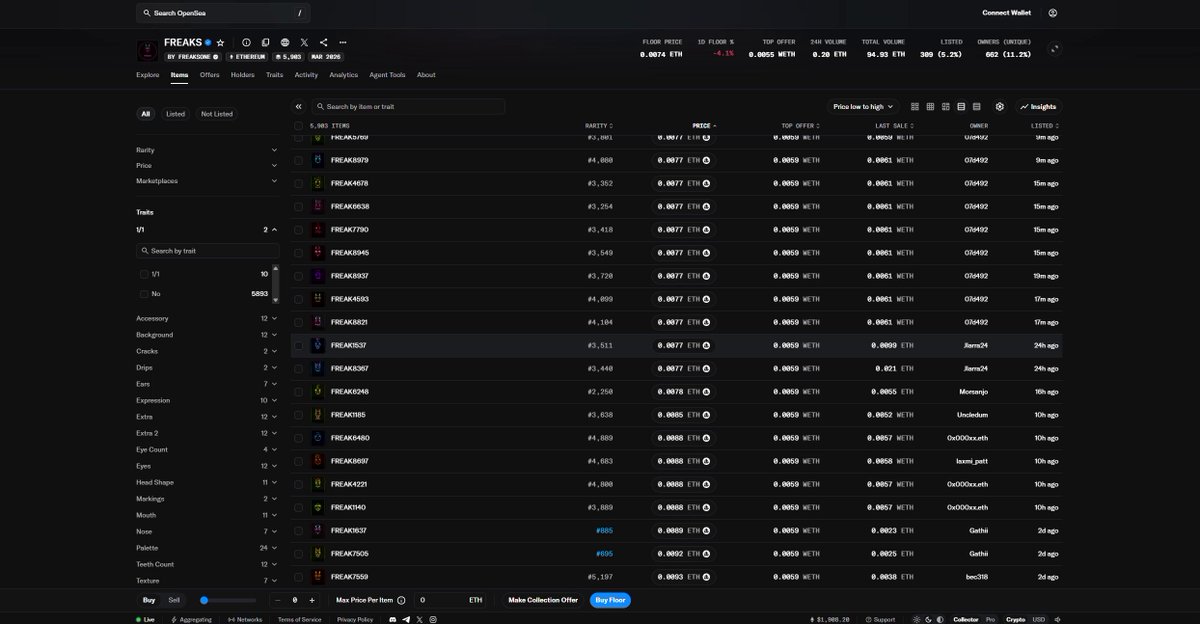Image resolution: width=1200 pixels, height=624 pixels.
Task: Switch to the Holders tab
Action: [x=243, y=75]
